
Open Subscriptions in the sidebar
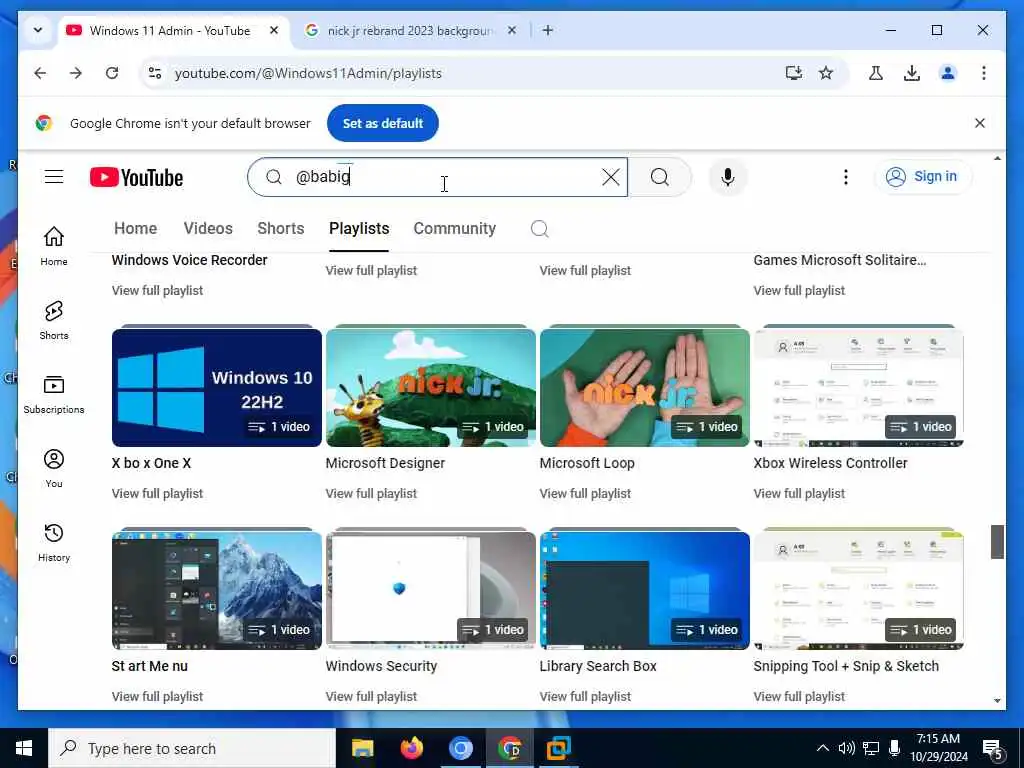click(x=54, y=394)
